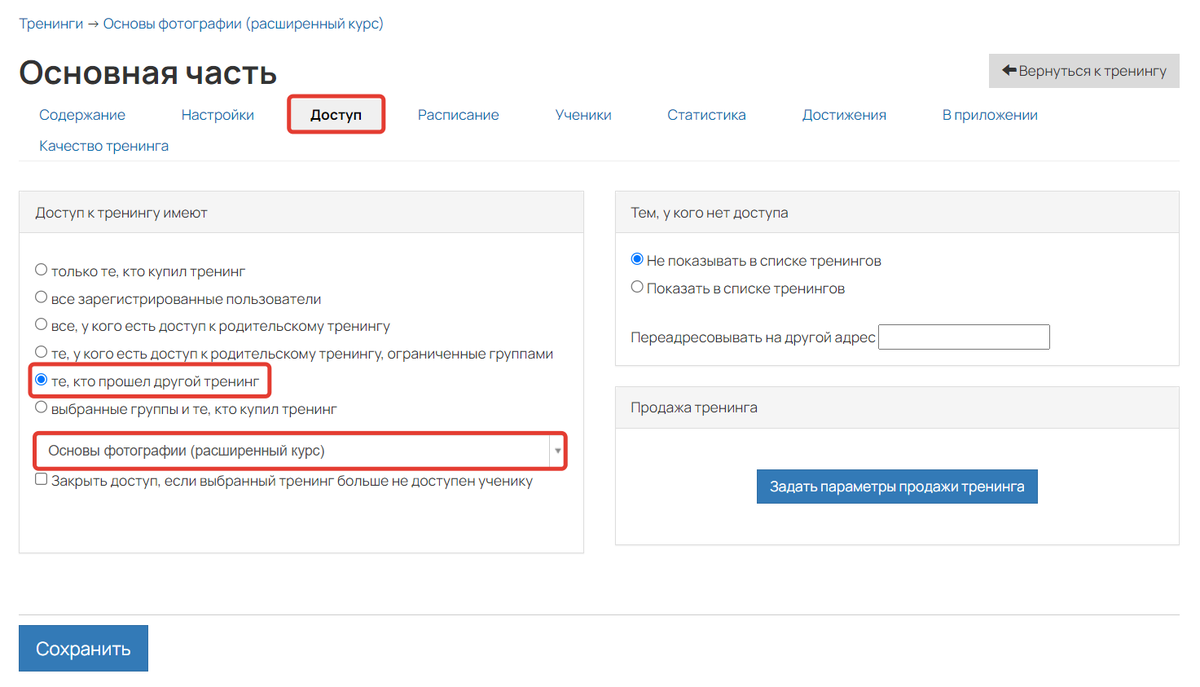
Task: Select 'все зарегистрированные пользователи' option
Action: (41, 298)
